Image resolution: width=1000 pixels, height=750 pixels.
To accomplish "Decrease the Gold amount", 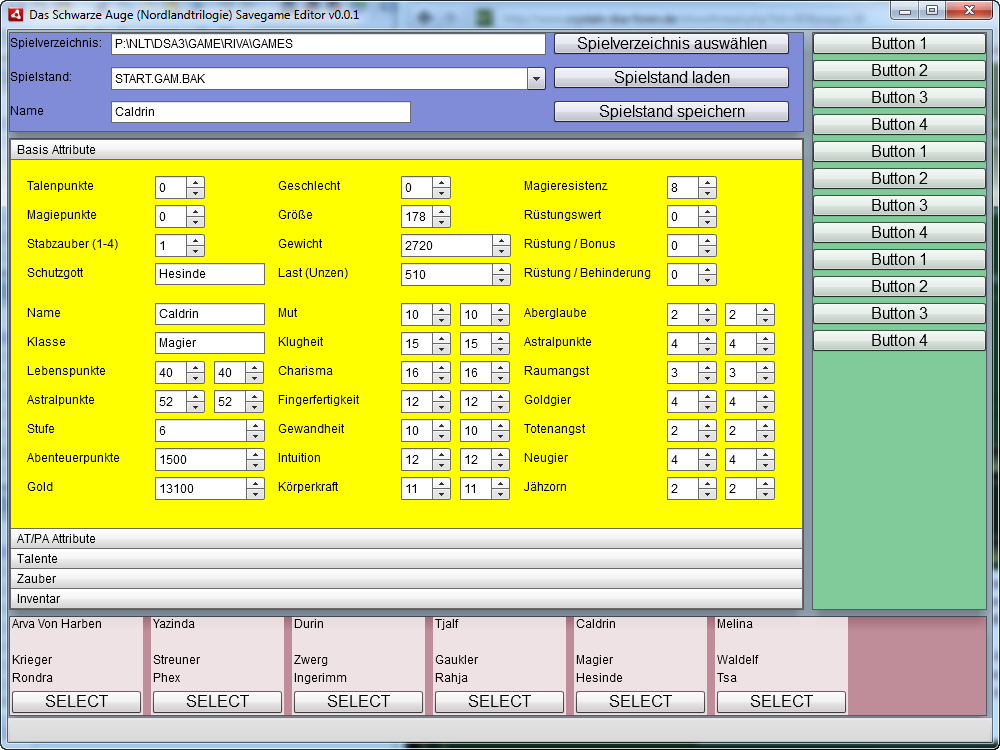I will [x=255, y=494].
